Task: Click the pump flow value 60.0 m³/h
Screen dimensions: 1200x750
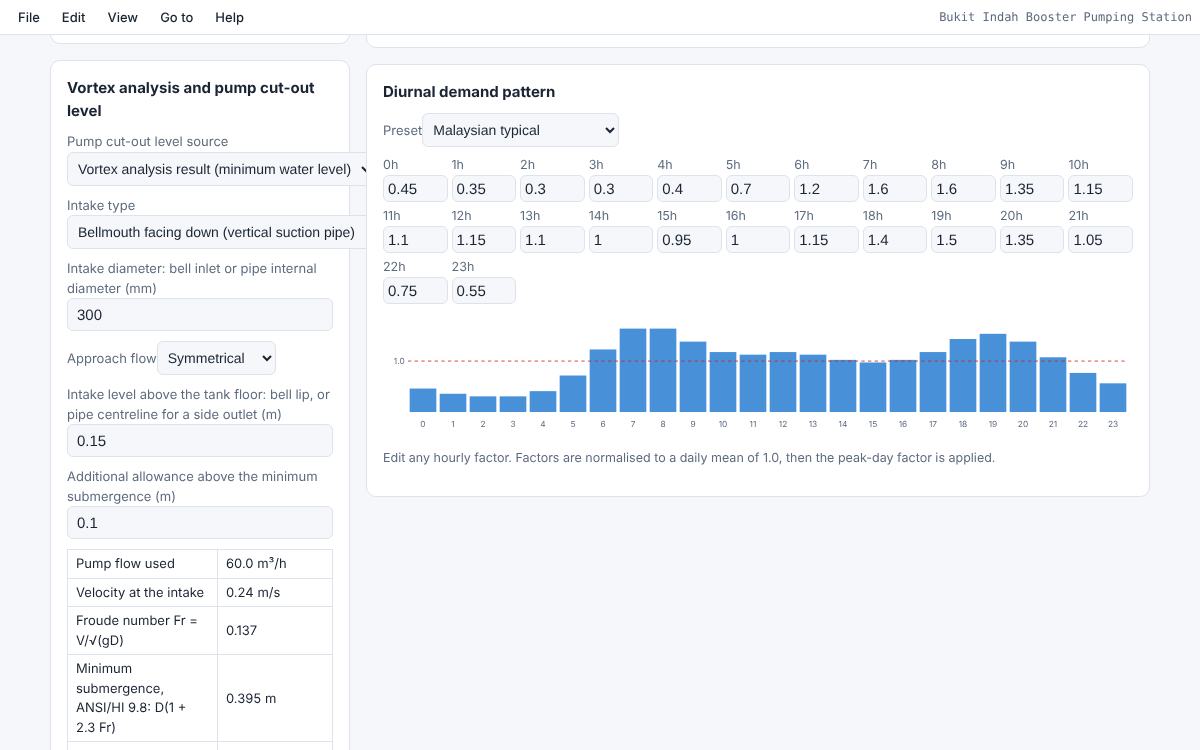Action: [256, 563]
